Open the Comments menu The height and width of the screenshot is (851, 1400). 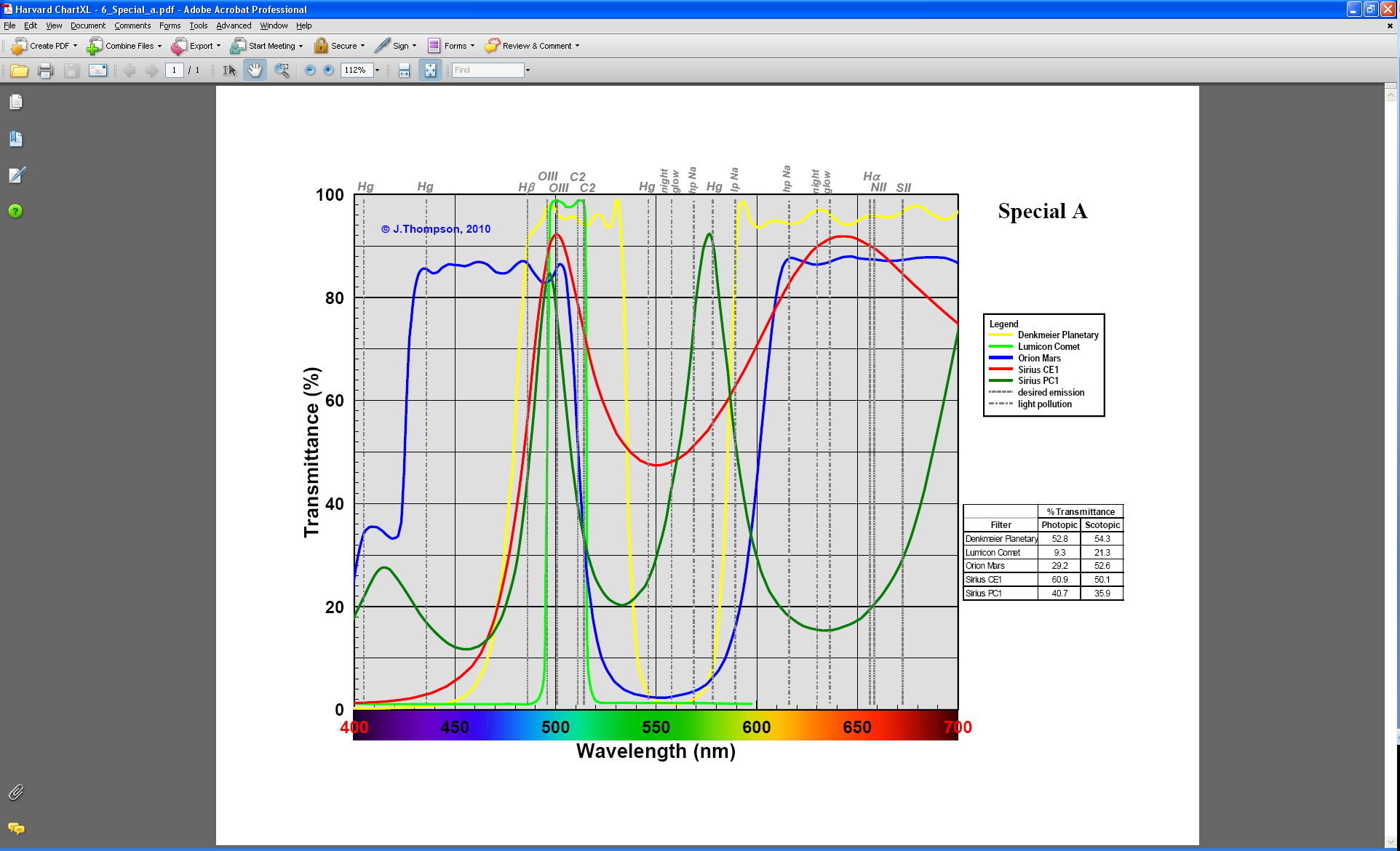pos(132,25)
